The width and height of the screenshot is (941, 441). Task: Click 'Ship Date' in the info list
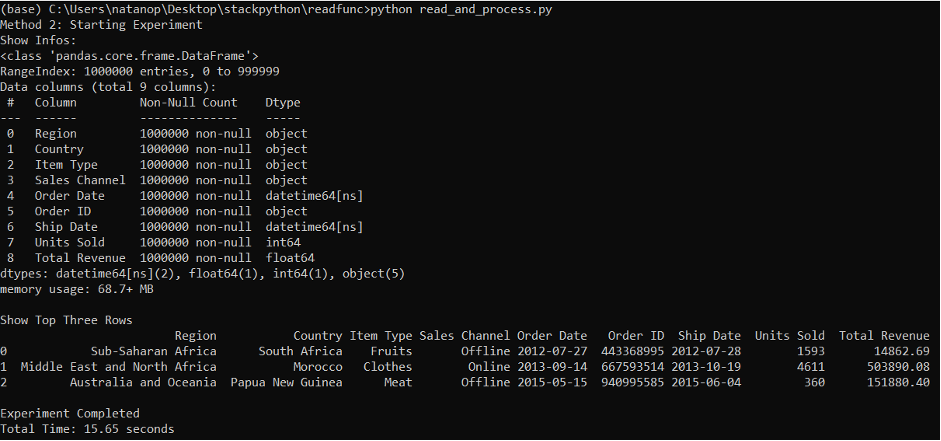coord(66,227)
